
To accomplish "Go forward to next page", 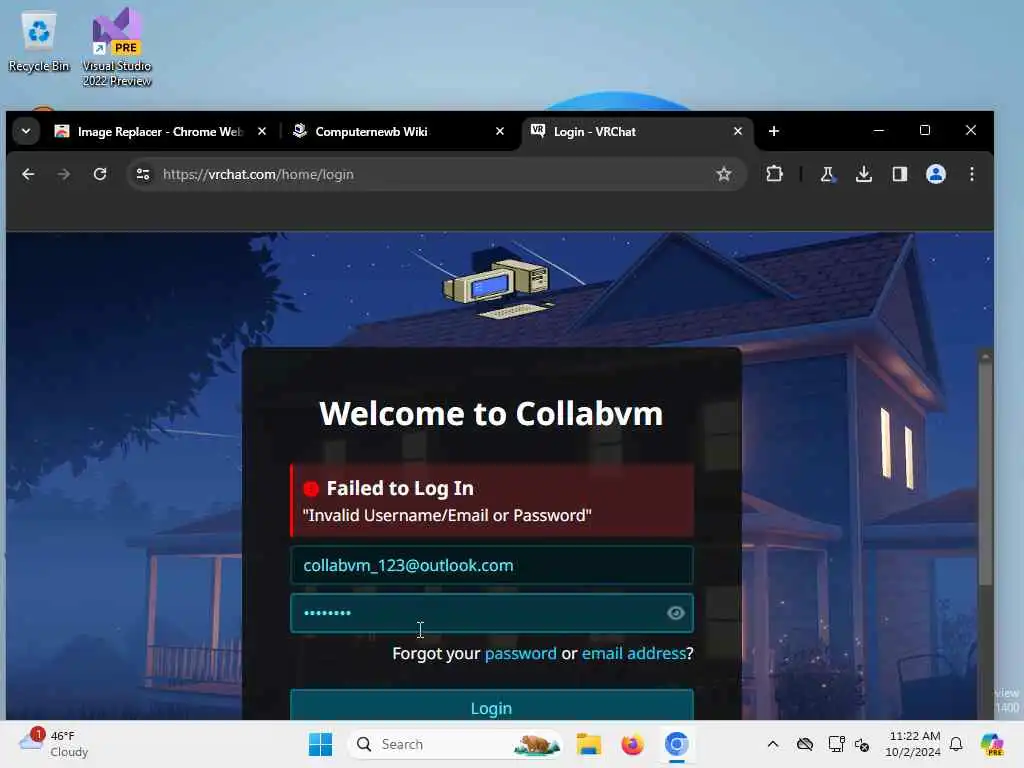I will coord(64,174).
